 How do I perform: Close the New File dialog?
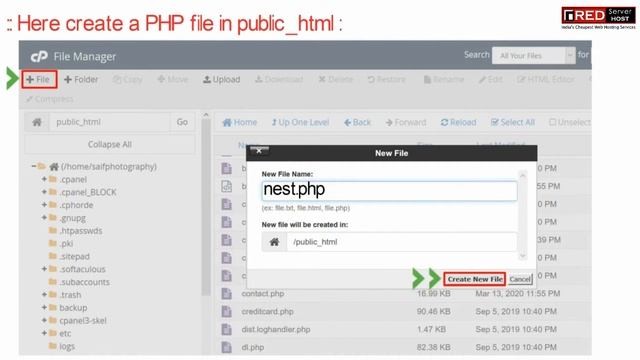(259, 151)
